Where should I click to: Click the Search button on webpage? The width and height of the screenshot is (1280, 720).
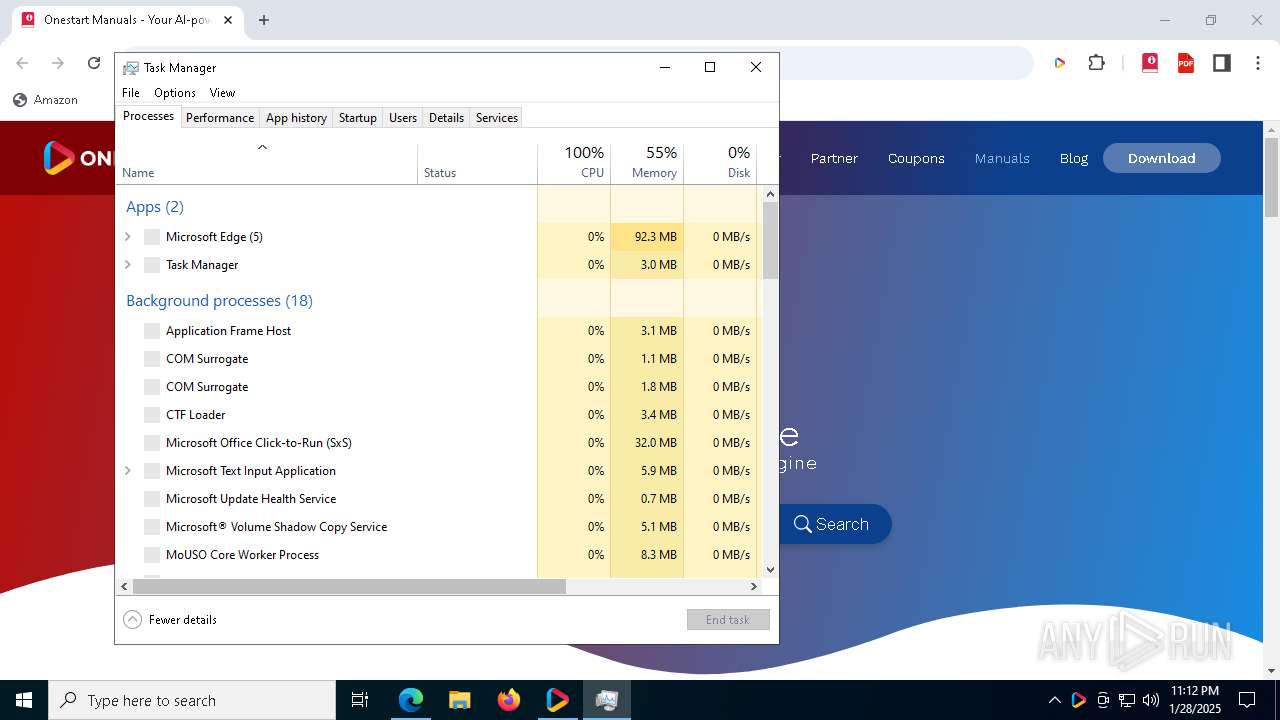click(x=831, y=524)
